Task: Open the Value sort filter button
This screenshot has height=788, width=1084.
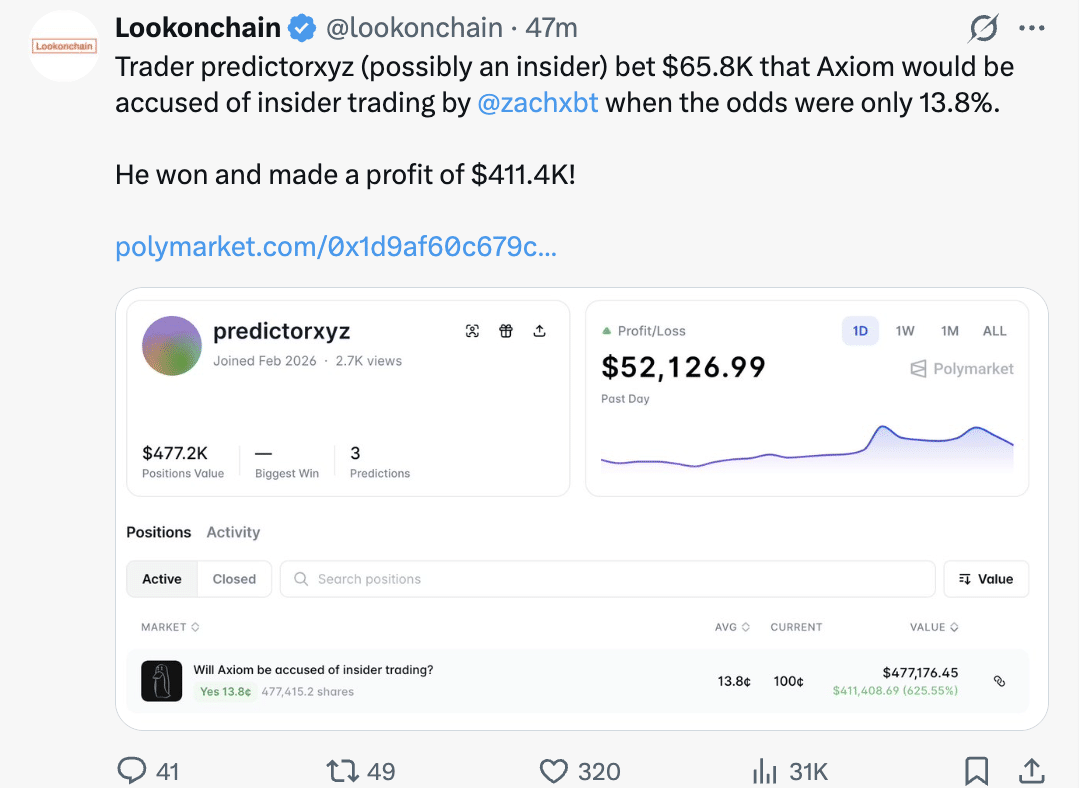Action: point(986,578)
